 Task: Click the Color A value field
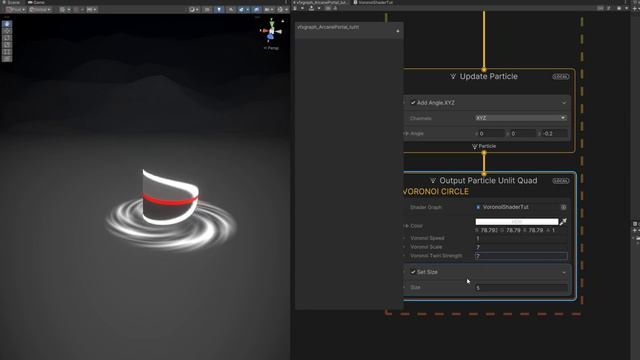point(559,231)
